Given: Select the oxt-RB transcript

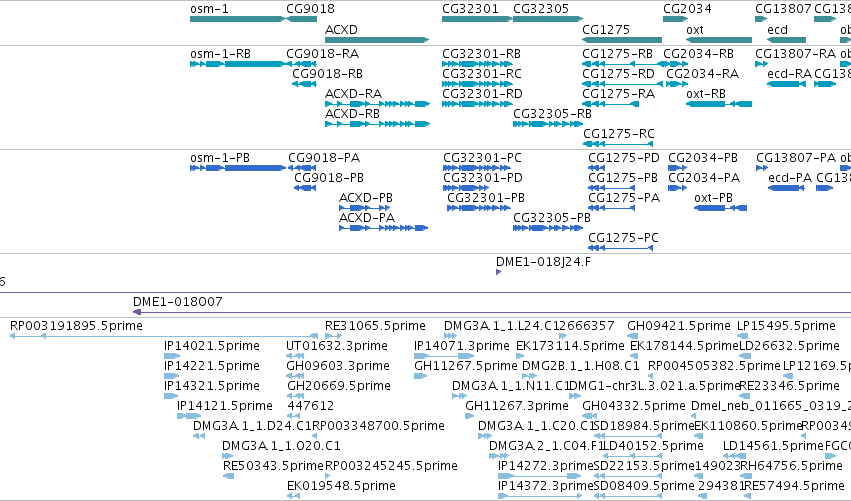Looking at the screenshot, I should pos(719,104).
